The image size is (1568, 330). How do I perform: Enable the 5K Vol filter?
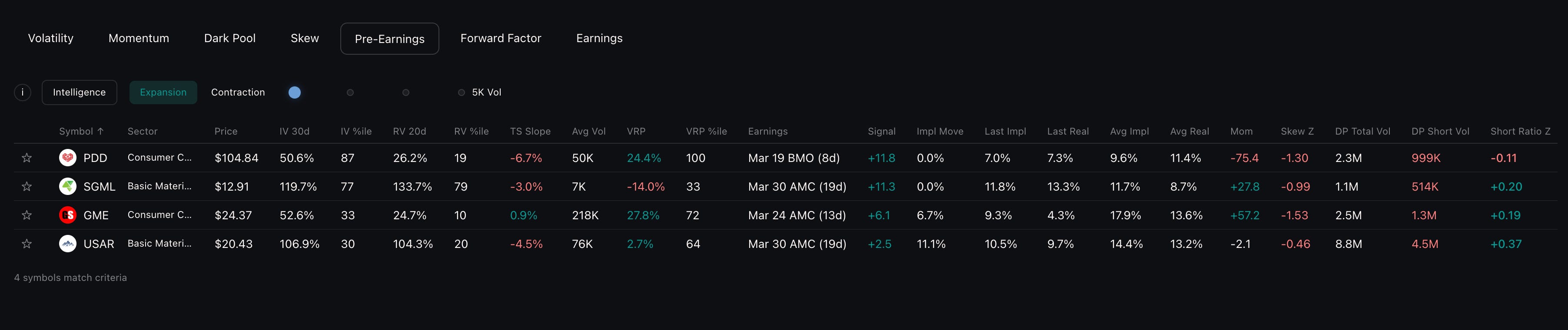click(x=462, y=92)
